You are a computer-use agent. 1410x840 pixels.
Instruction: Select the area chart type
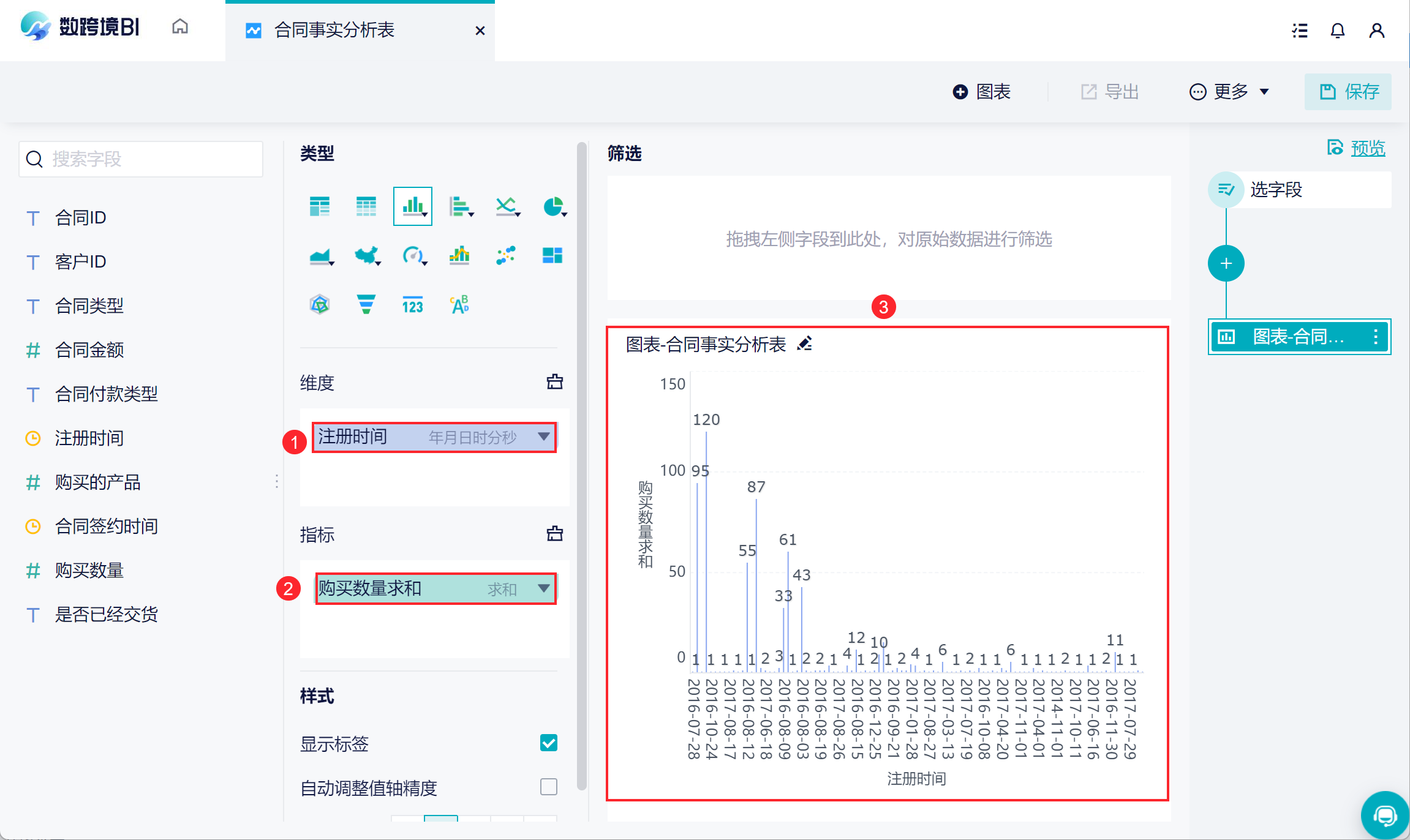click(x=321, y=255)
